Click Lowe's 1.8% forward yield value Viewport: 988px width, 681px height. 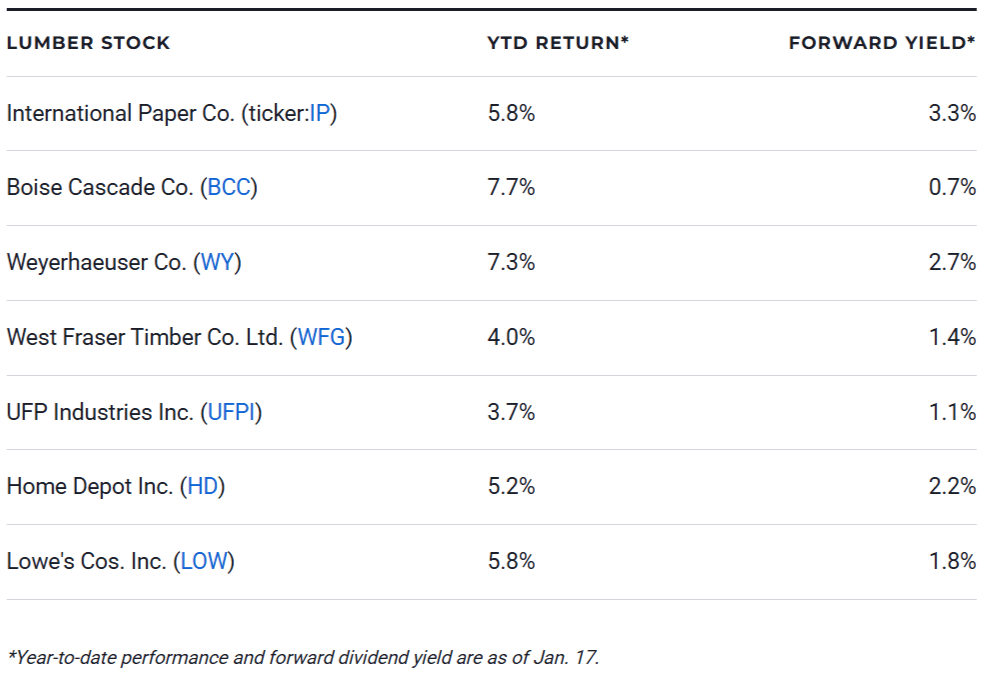(952, 562)
